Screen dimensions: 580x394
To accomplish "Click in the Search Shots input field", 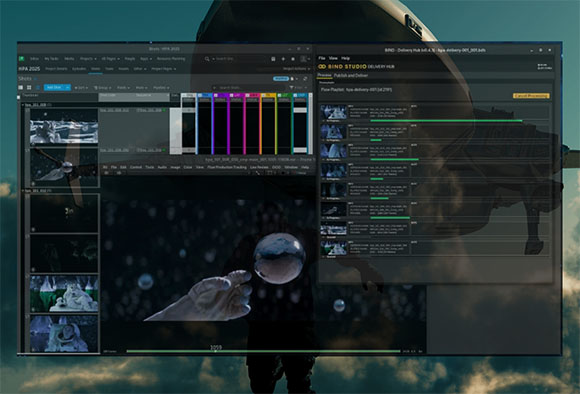I will [x=248, y=88].
